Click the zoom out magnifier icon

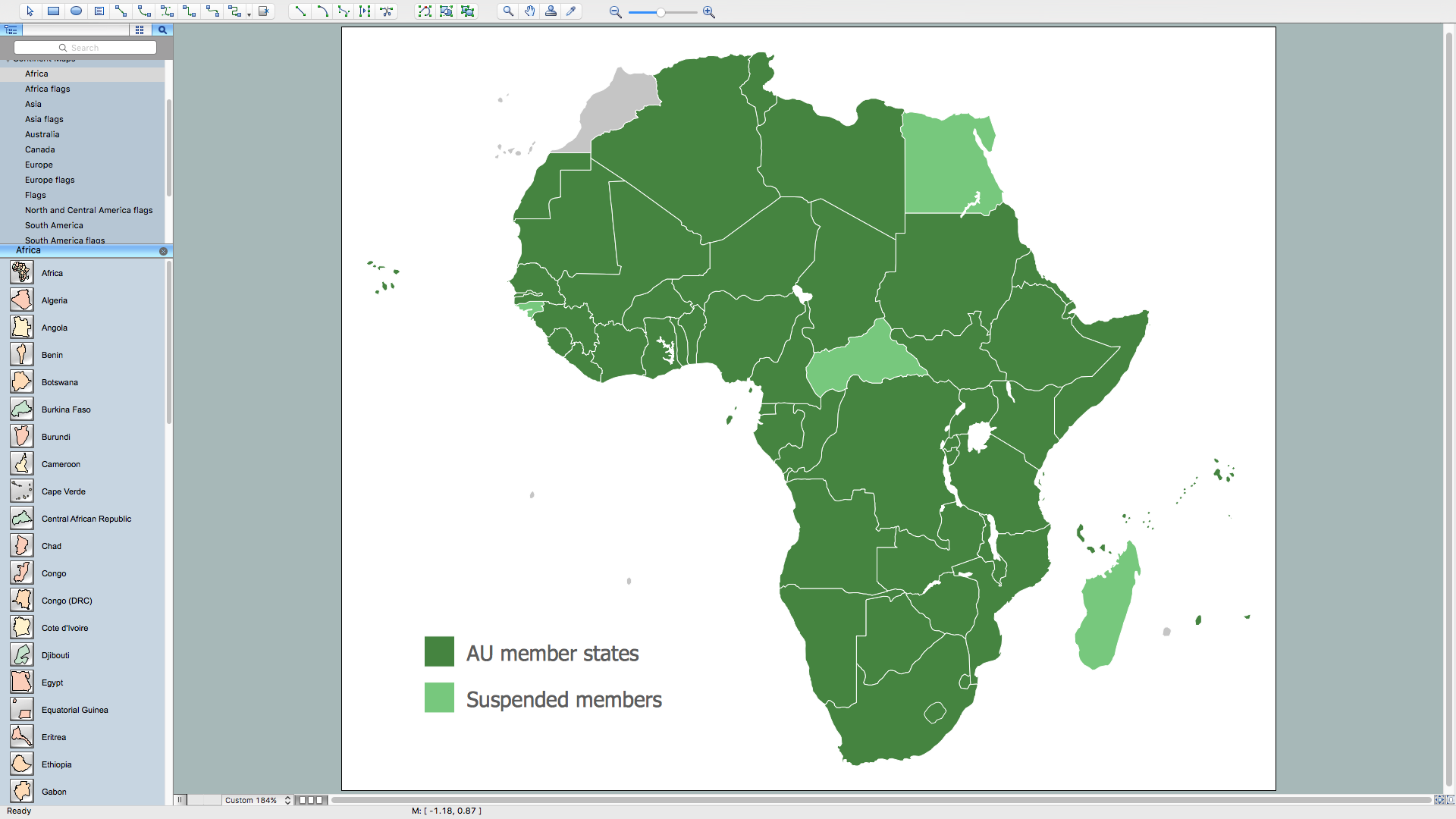click(x=615, y=12)
